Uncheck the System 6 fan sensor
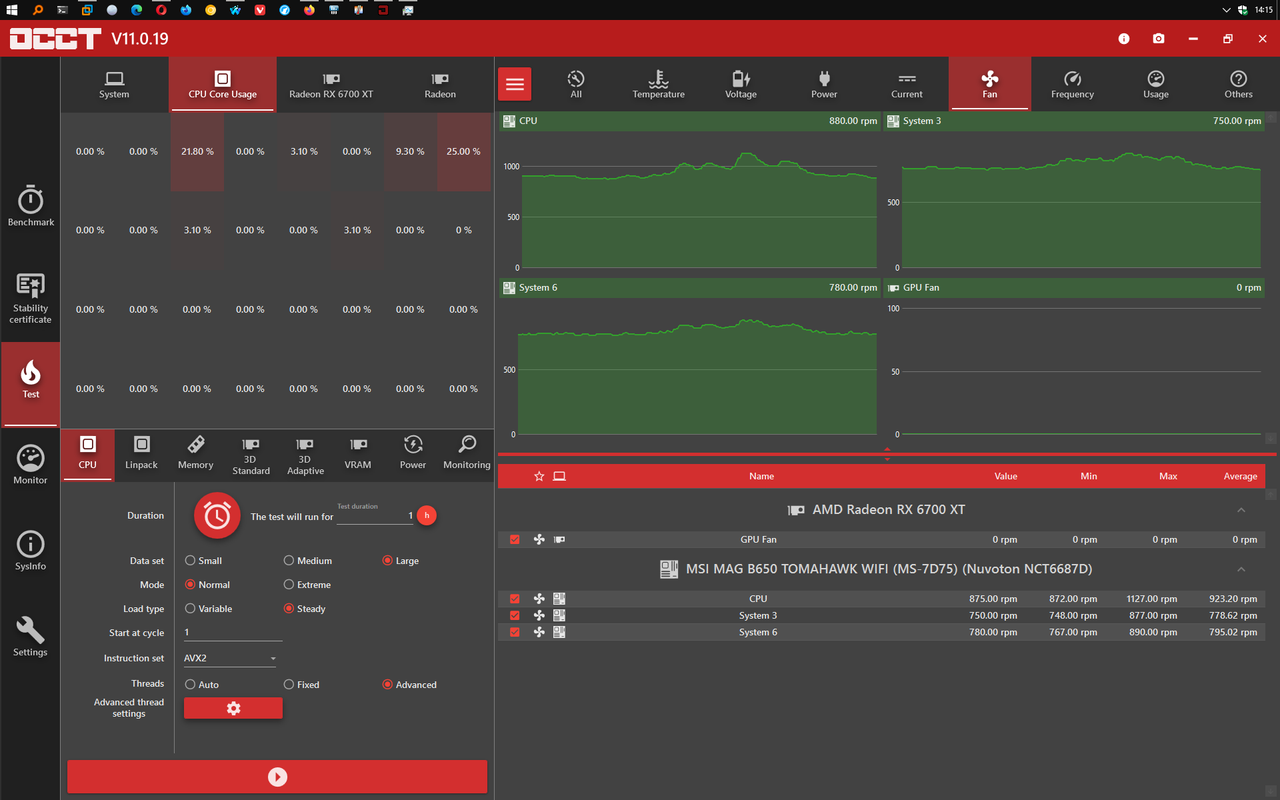Viewport: 1280px width, 800px height. pos(514,631)
